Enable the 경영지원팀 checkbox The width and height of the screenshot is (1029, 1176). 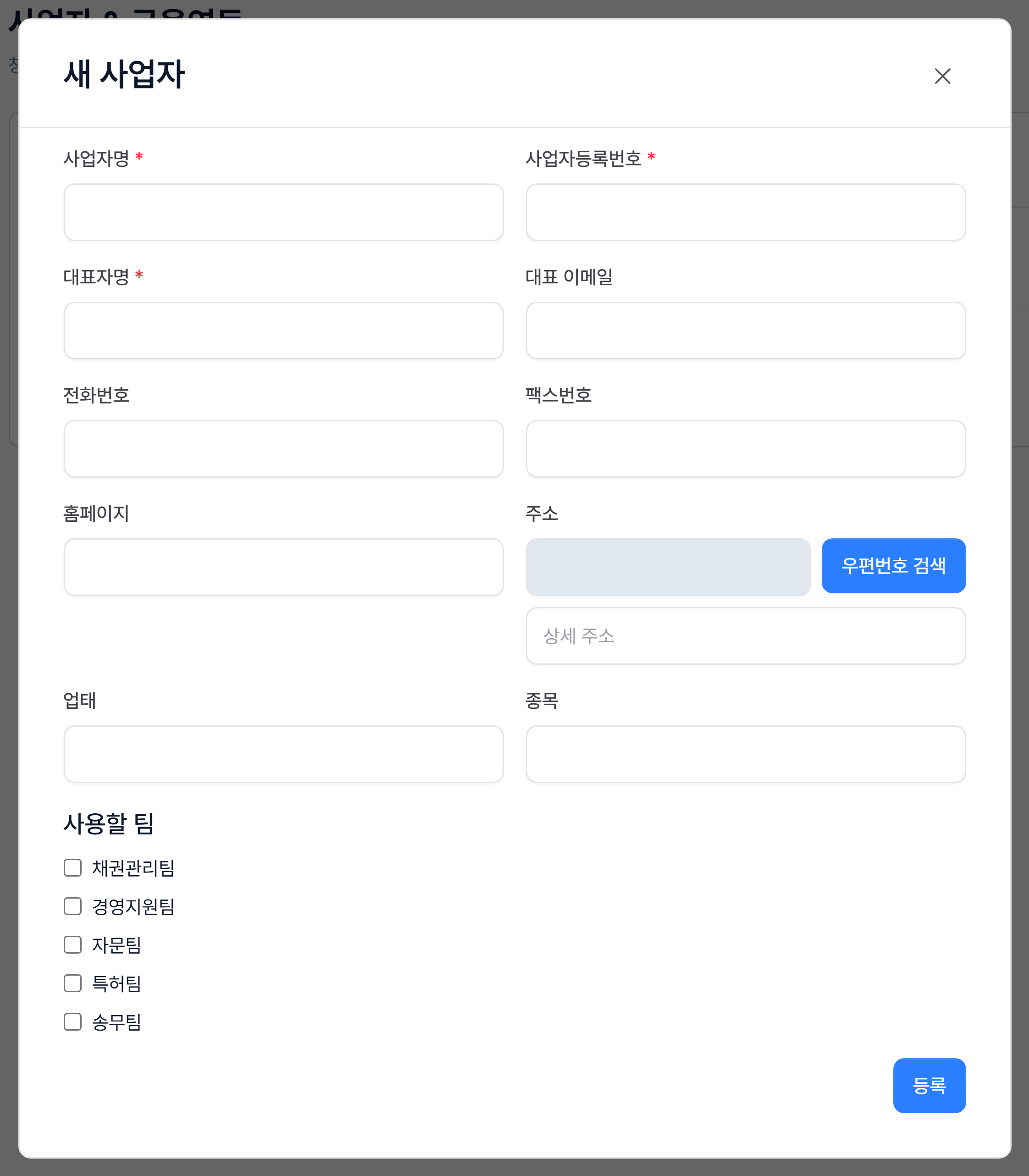[x=72, y=906]
